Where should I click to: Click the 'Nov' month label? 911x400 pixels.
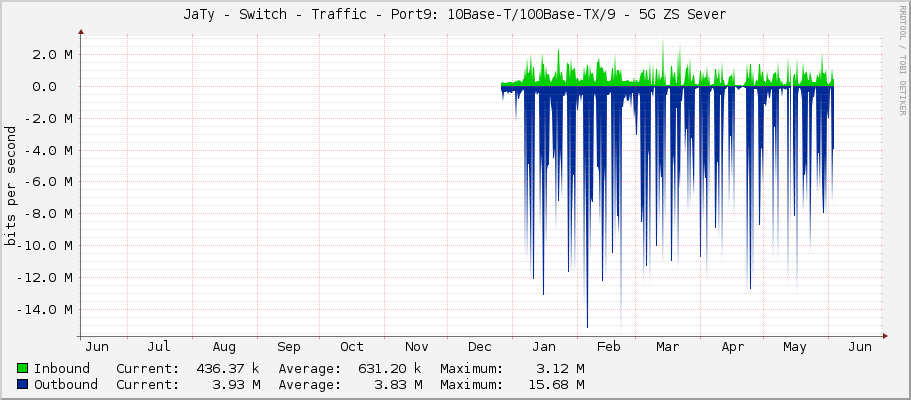[x=416, y=347]
